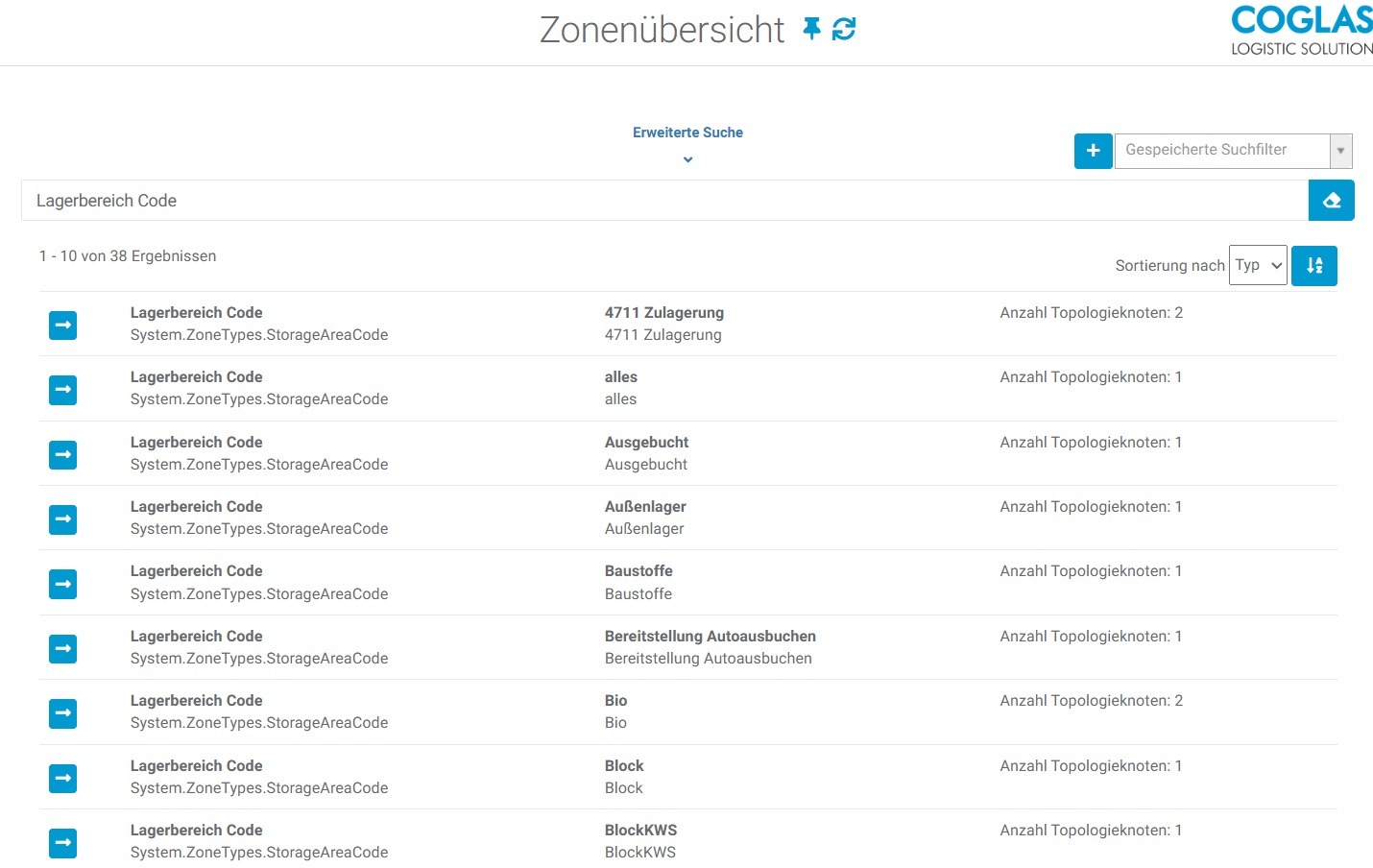Click 'System.ZoneTypes.StorageAreaCode' in the Block row

[x=259, y=788]
